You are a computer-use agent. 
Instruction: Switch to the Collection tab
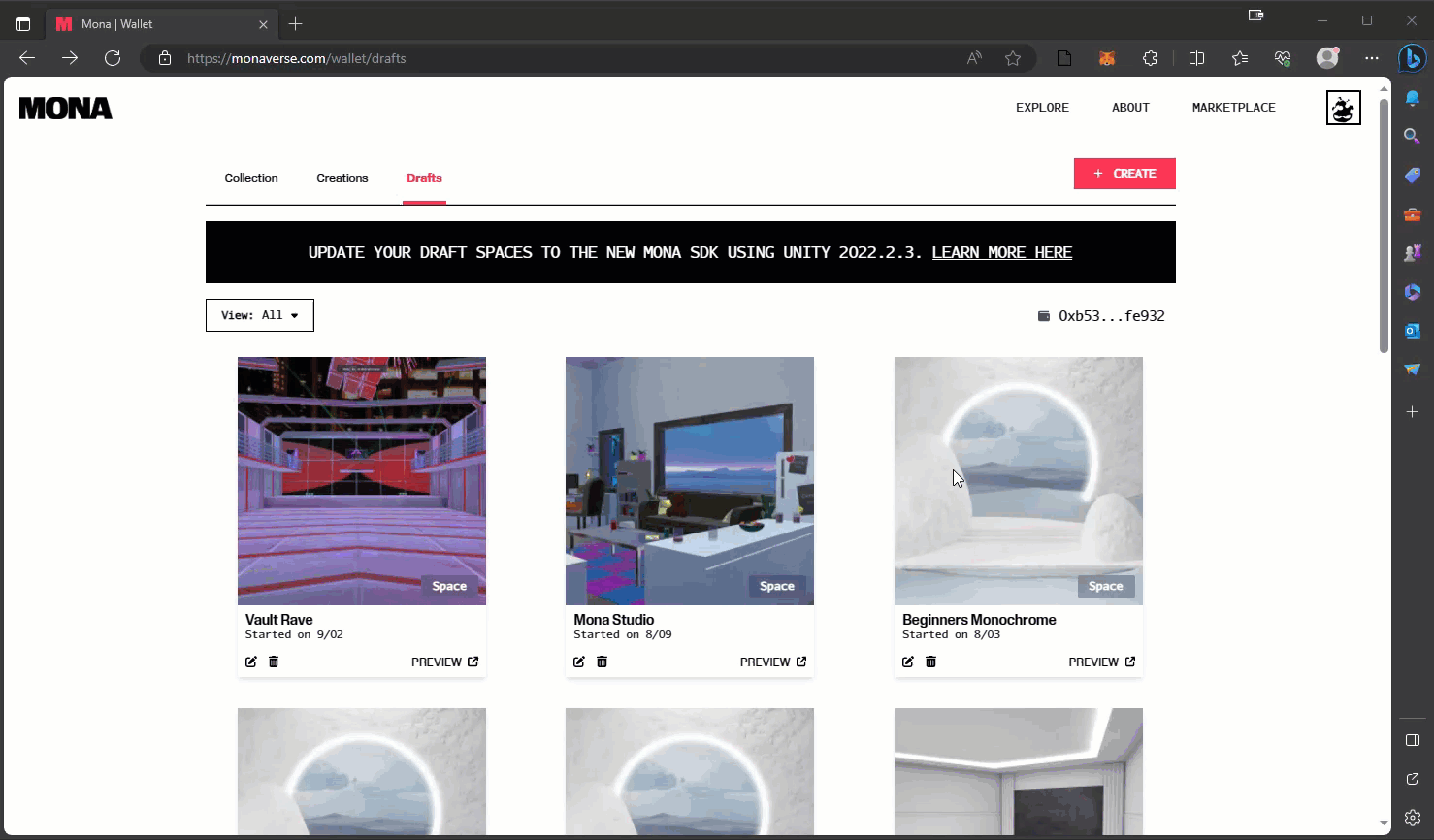tap(251, 178)
